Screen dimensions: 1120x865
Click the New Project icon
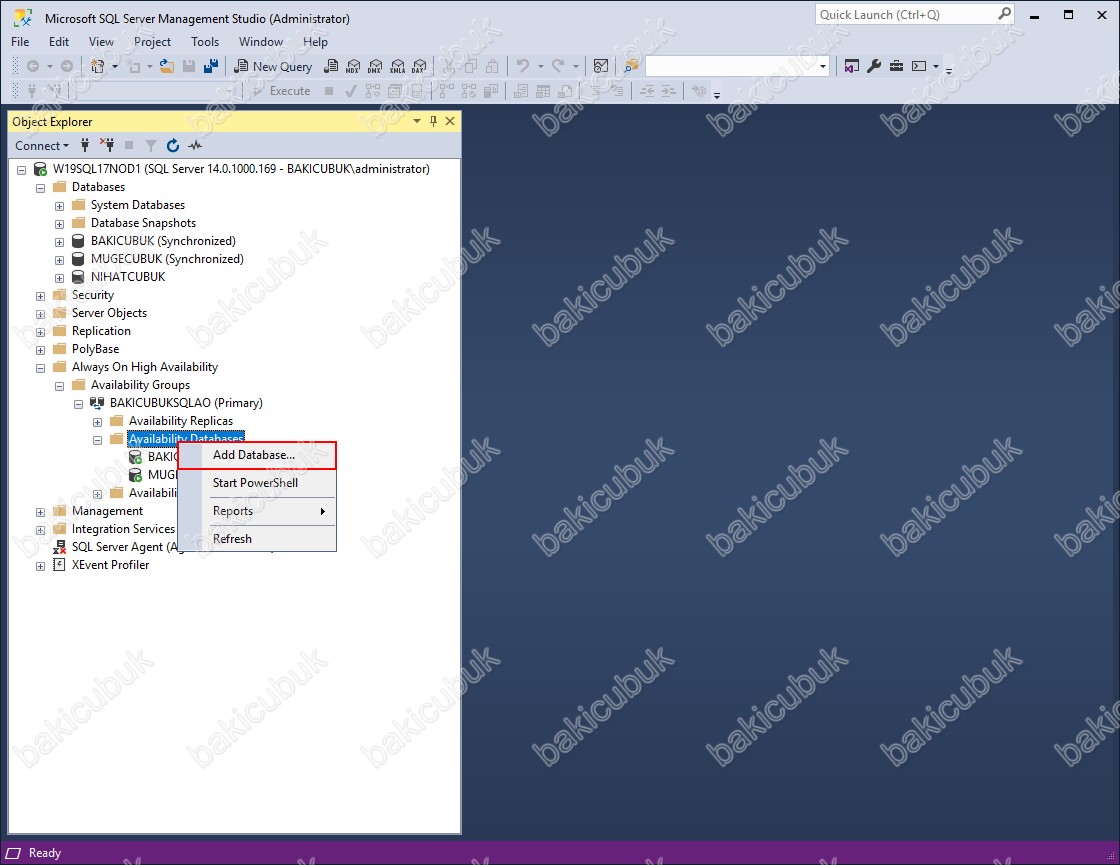98,66
